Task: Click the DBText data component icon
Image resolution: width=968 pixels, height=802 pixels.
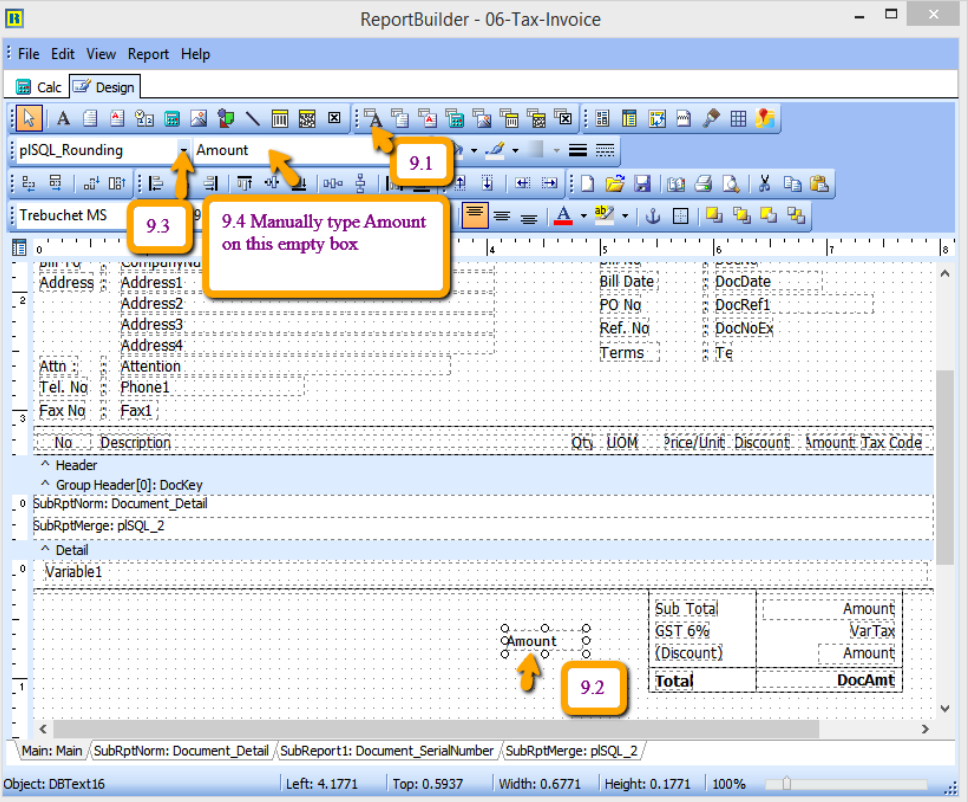Action: pyautogui.click(x=374, y=118)
